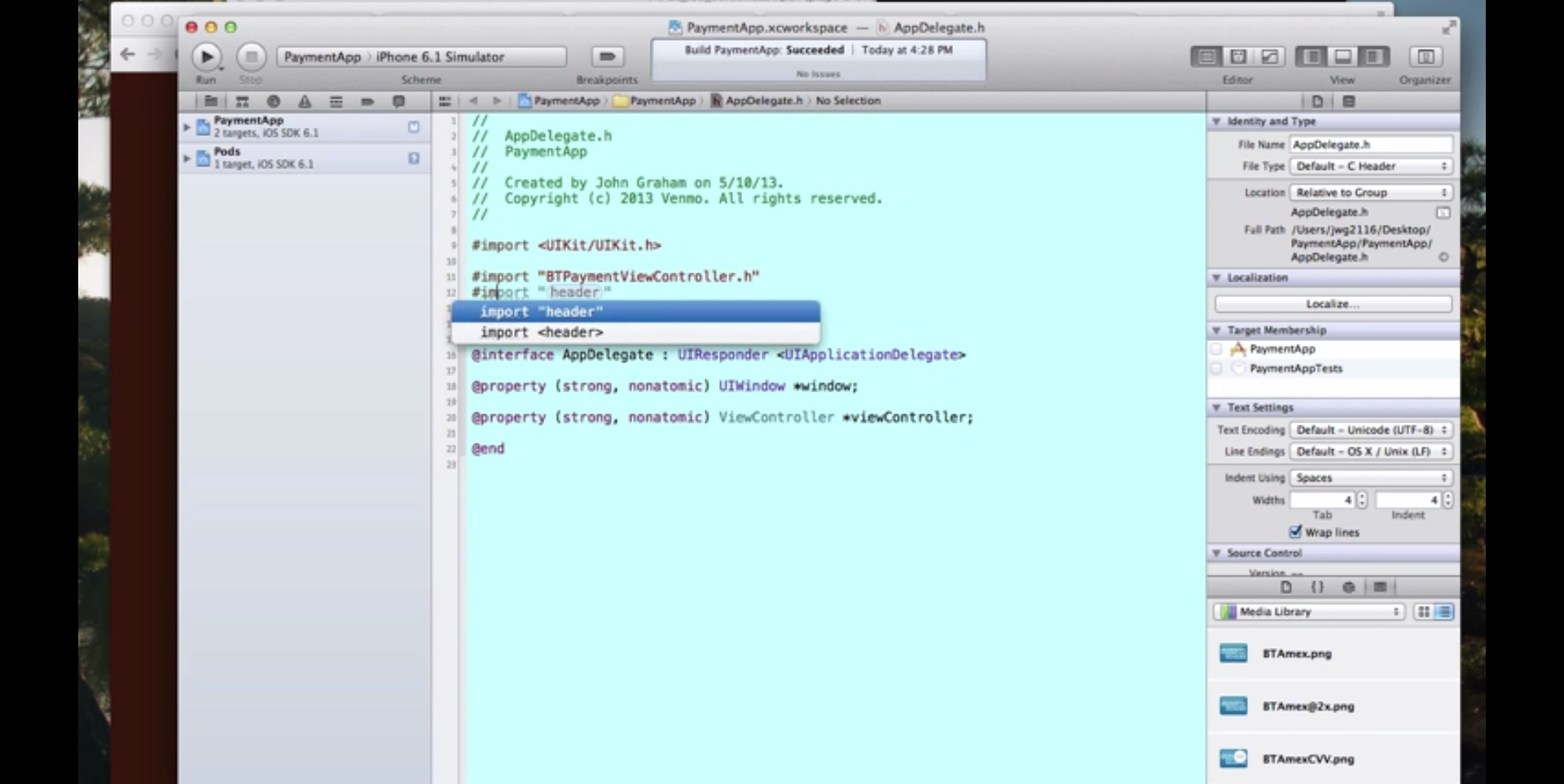The image size is (1564, 784).
Task: Open the Log navigator speech bubble icon
Action: [399, 101]
